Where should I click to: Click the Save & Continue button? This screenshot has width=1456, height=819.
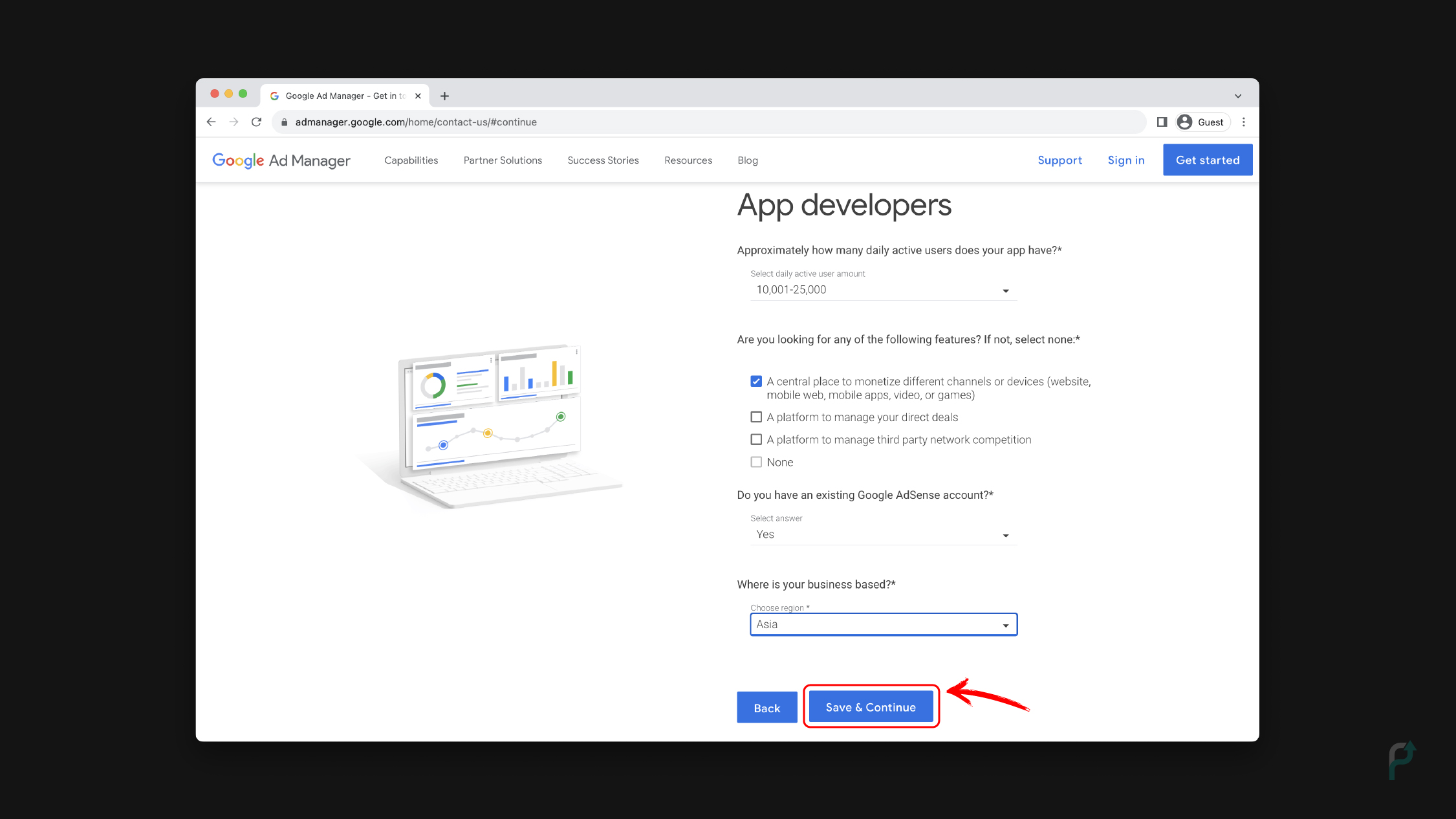coord(871,707)
